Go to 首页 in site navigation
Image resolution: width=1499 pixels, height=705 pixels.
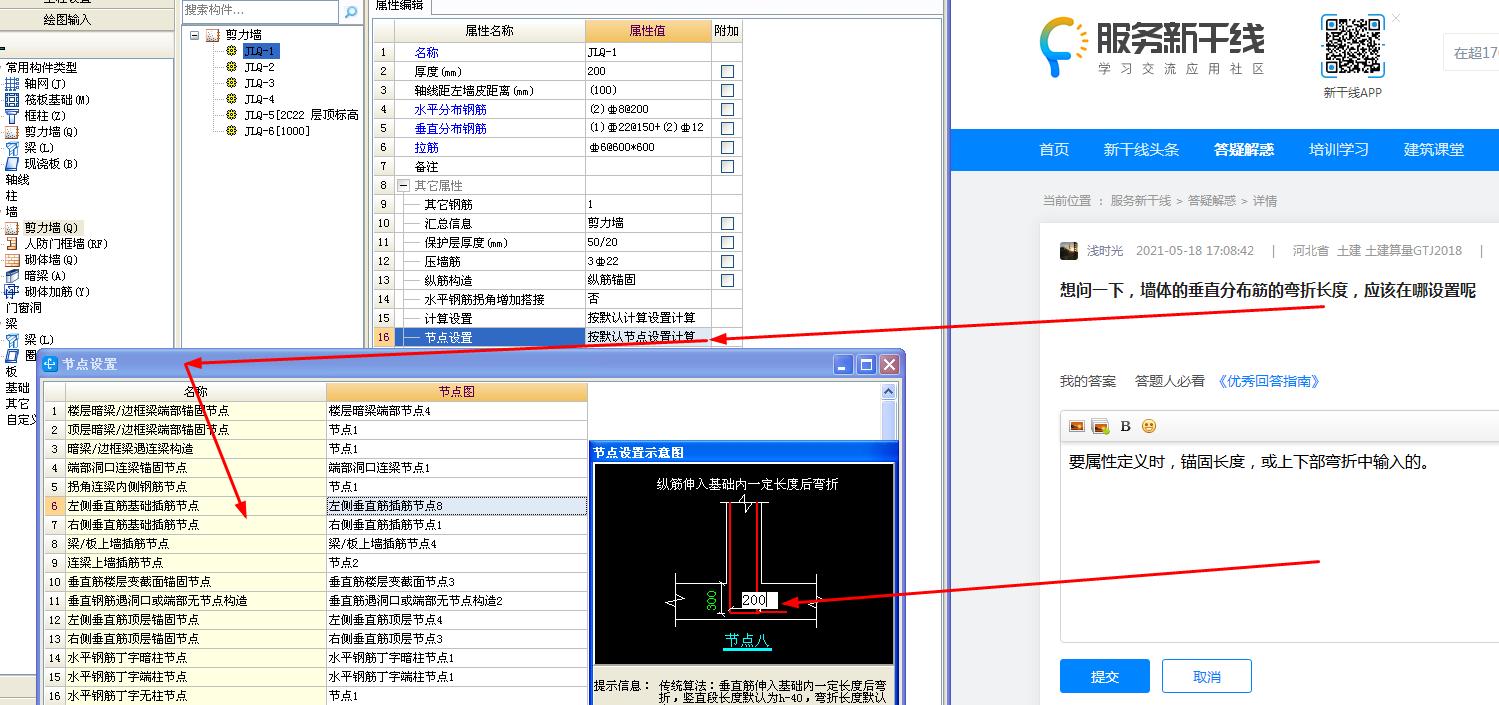1054,150
